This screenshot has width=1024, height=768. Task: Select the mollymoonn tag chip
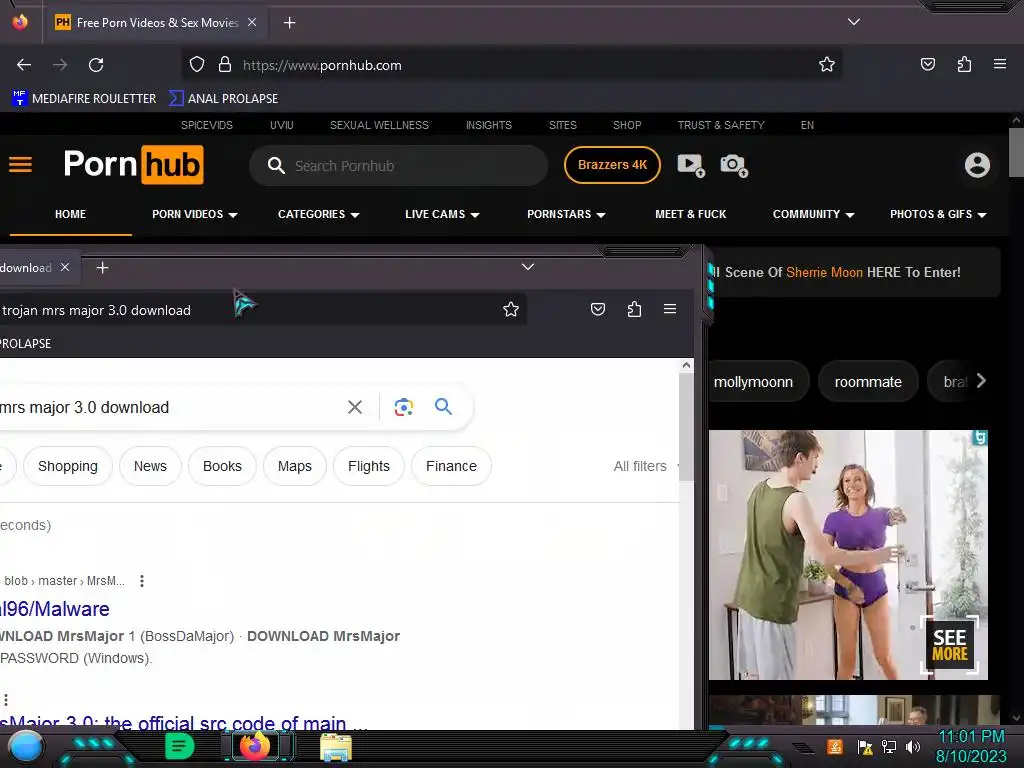pos(758,382)
